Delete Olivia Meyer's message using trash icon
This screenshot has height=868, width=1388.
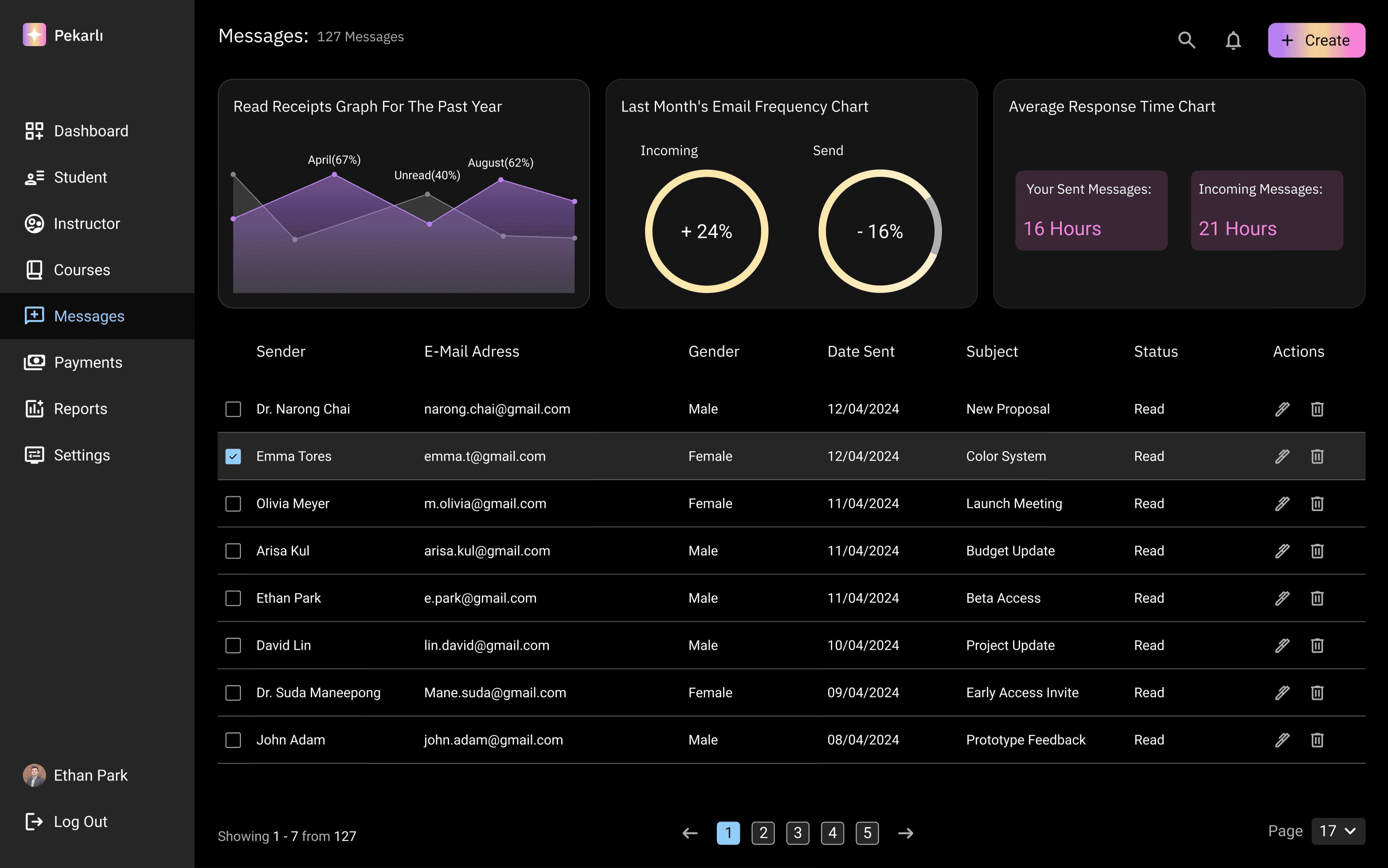tap(1317, 504)
